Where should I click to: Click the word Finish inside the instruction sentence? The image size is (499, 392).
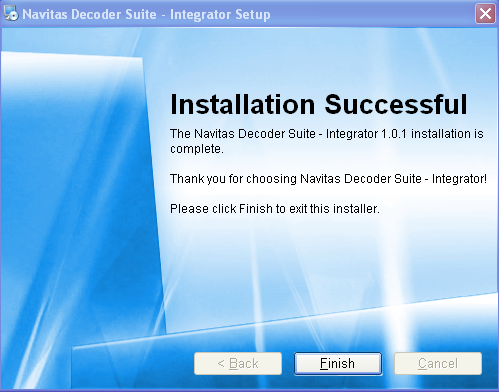pos(256,209)
